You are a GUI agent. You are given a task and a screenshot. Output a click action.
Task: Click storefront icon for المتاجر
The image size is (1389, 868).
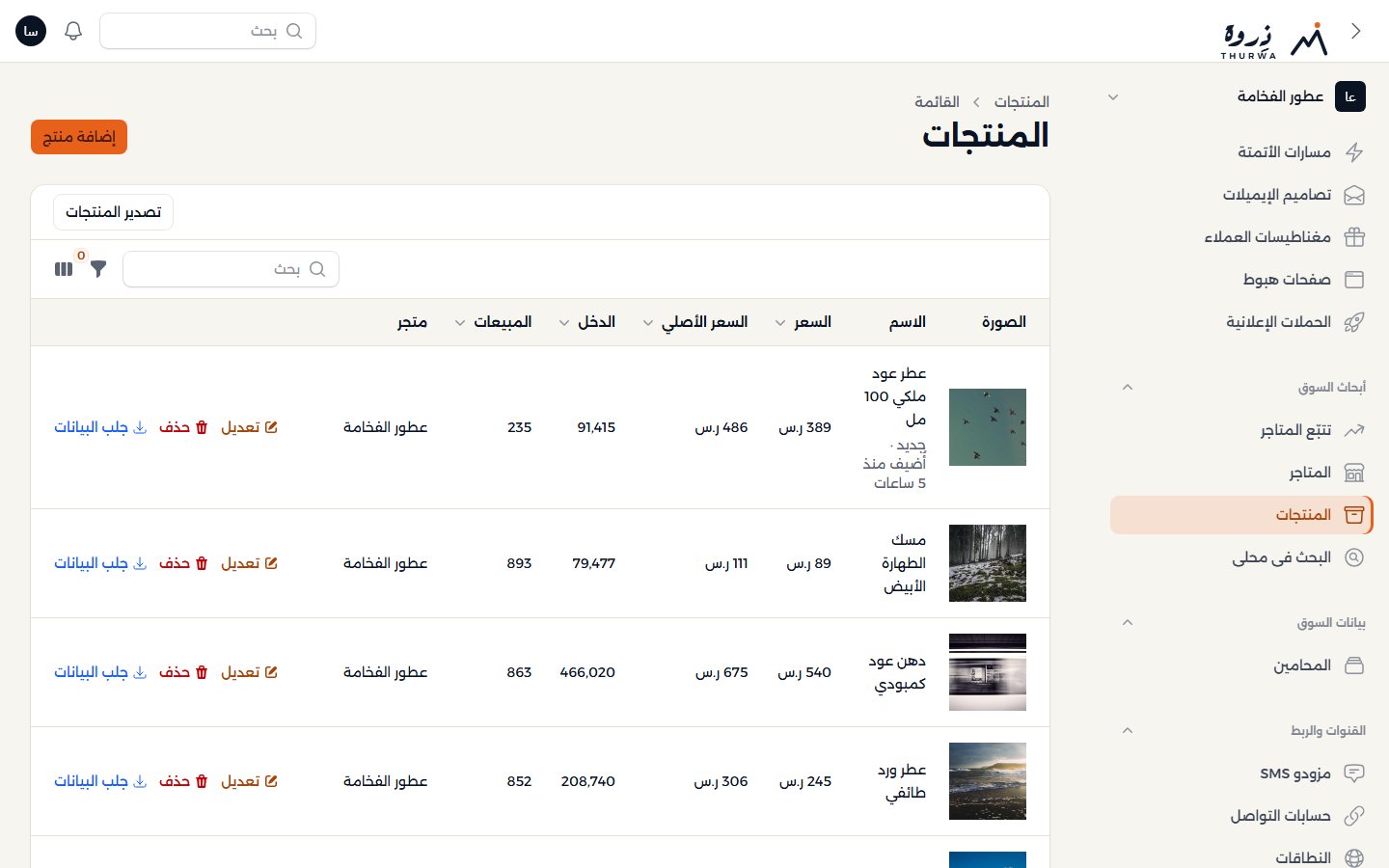(1354, 473)
